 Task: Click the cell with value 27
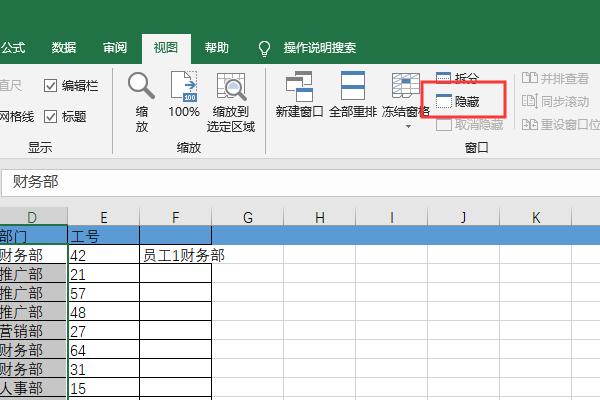(103, 331)
